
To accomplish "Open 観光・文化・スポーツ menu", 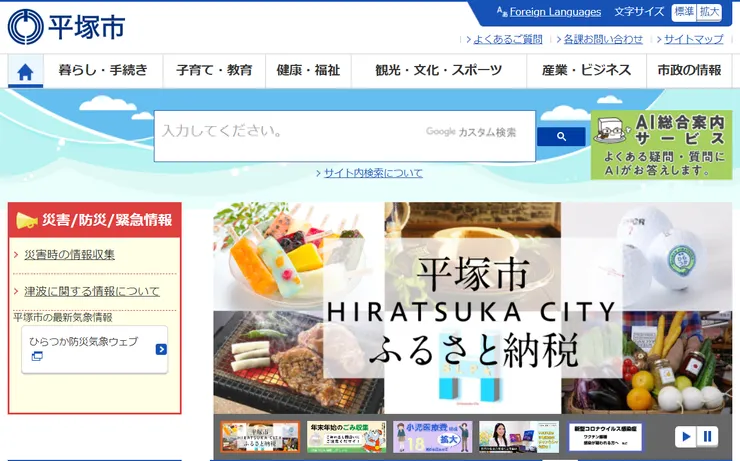I will click(439, 71).
